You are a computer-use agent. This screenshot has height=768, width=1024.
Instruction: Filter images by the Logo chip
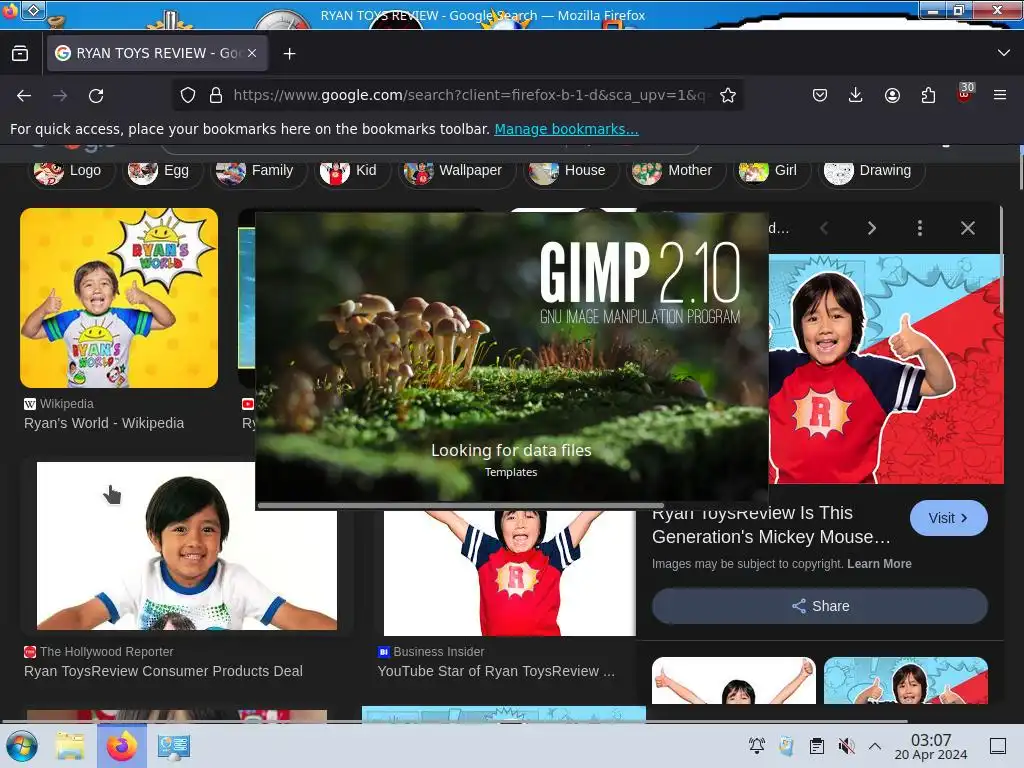[71, 170]
